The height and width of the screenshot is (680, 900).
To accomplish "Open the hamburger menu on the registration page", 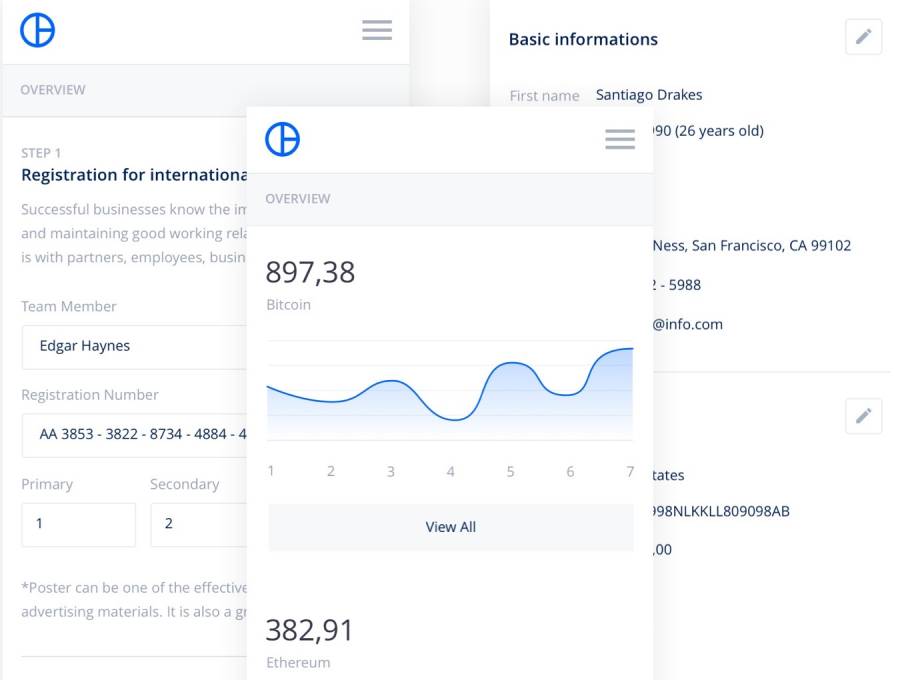I will tap(377, 31).
